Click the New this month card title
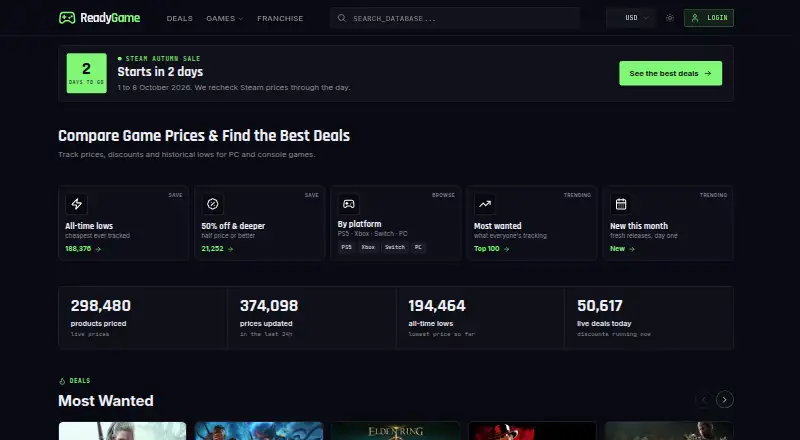 (639, 226)
